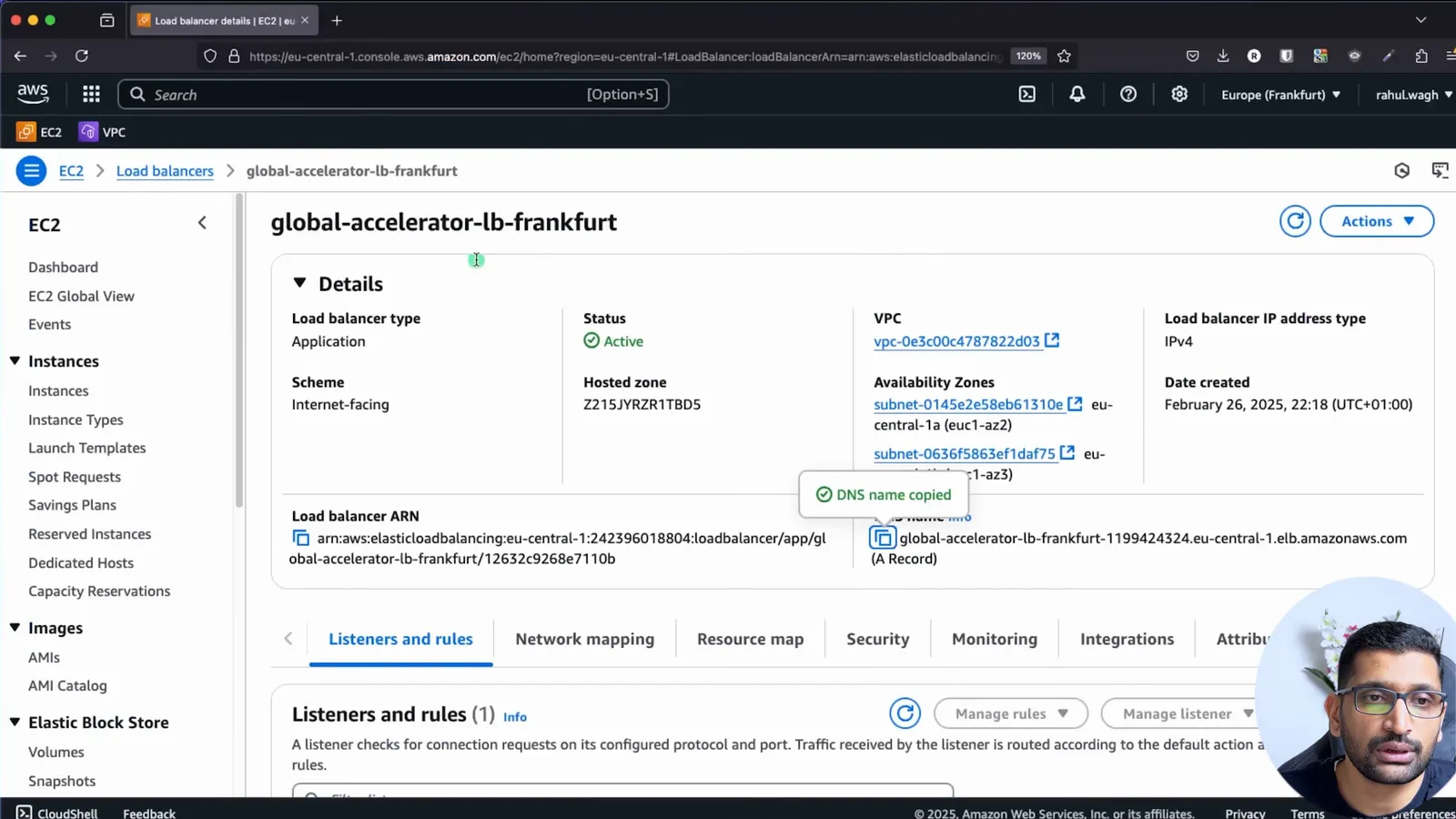Click the AWS search field
This screenshot has height=819, width=1456.
click(x=393, y=95)
